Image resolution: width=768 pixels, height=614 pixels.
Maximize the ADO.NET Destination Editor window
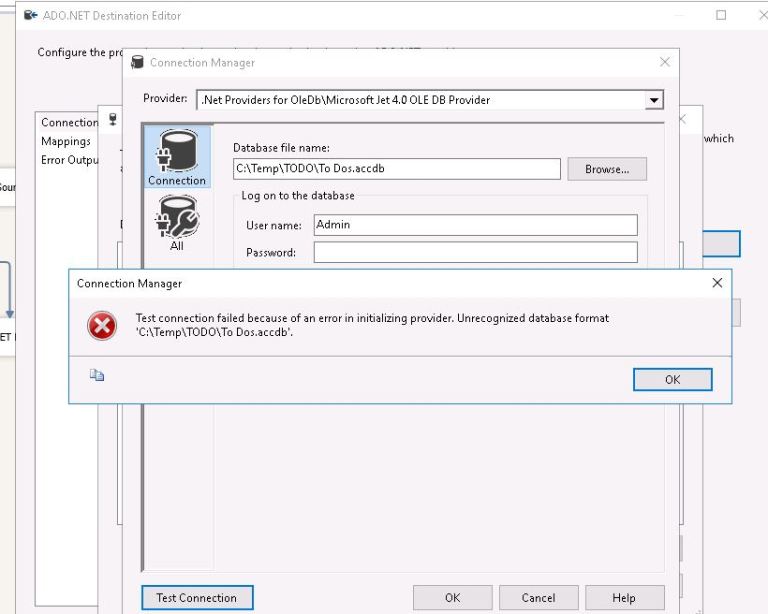click(721, 15)
